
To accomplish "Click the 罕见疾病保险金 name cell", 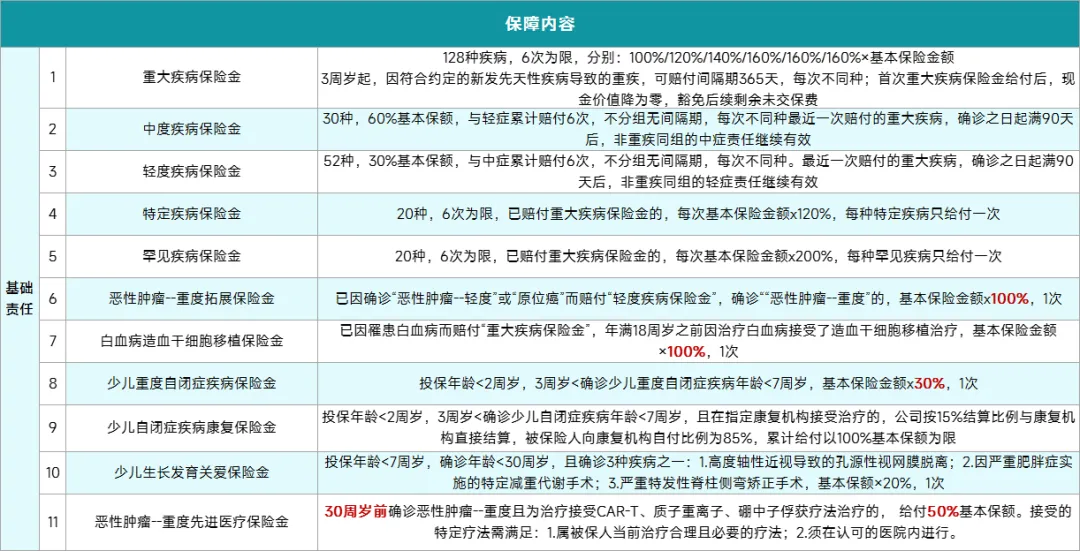I will point(192,256).
